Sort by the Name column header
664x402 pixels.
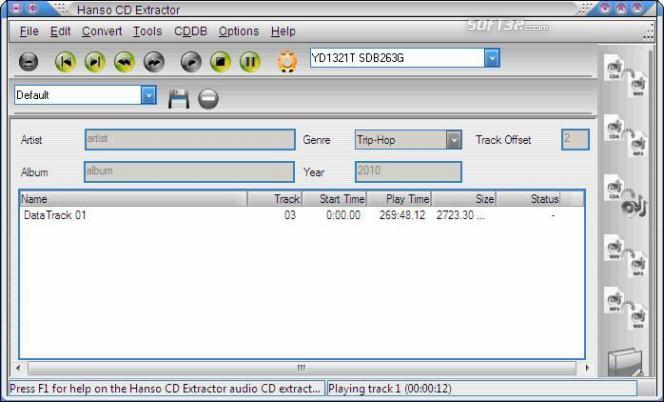[x=133, y=199]
